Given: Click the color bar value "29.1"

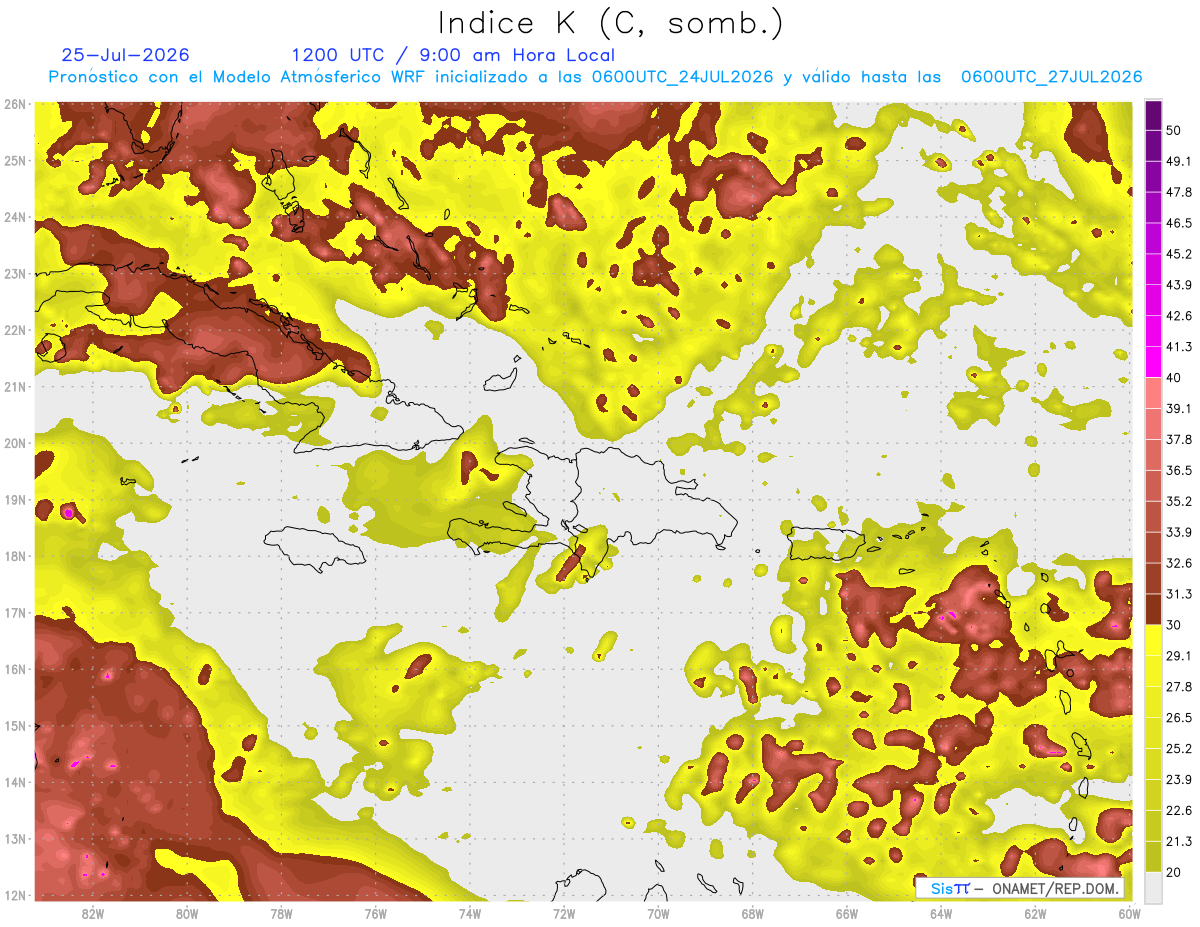Looking at the screenshot, I should tap(1178, 656).
